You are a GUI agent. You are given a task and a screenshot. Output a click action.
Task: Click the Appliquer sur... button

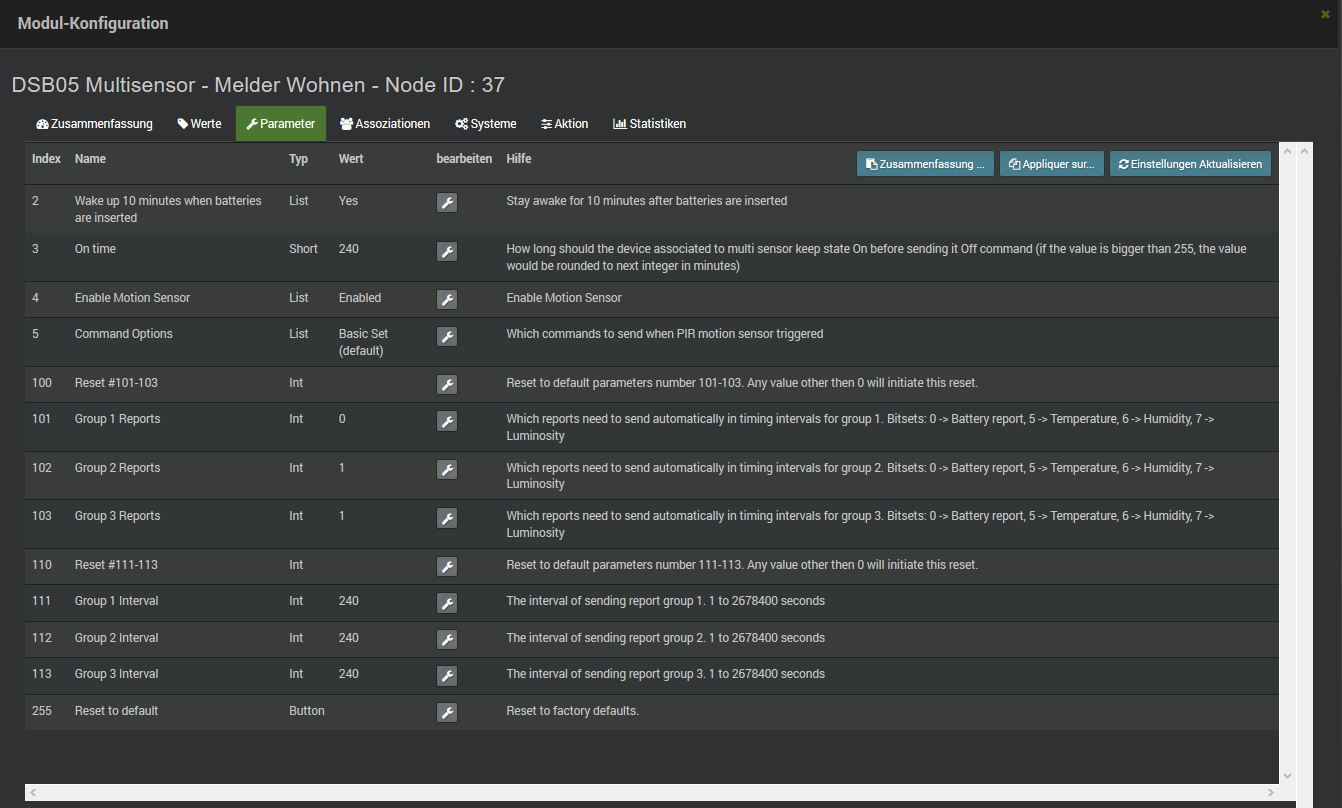(1052, 164)
